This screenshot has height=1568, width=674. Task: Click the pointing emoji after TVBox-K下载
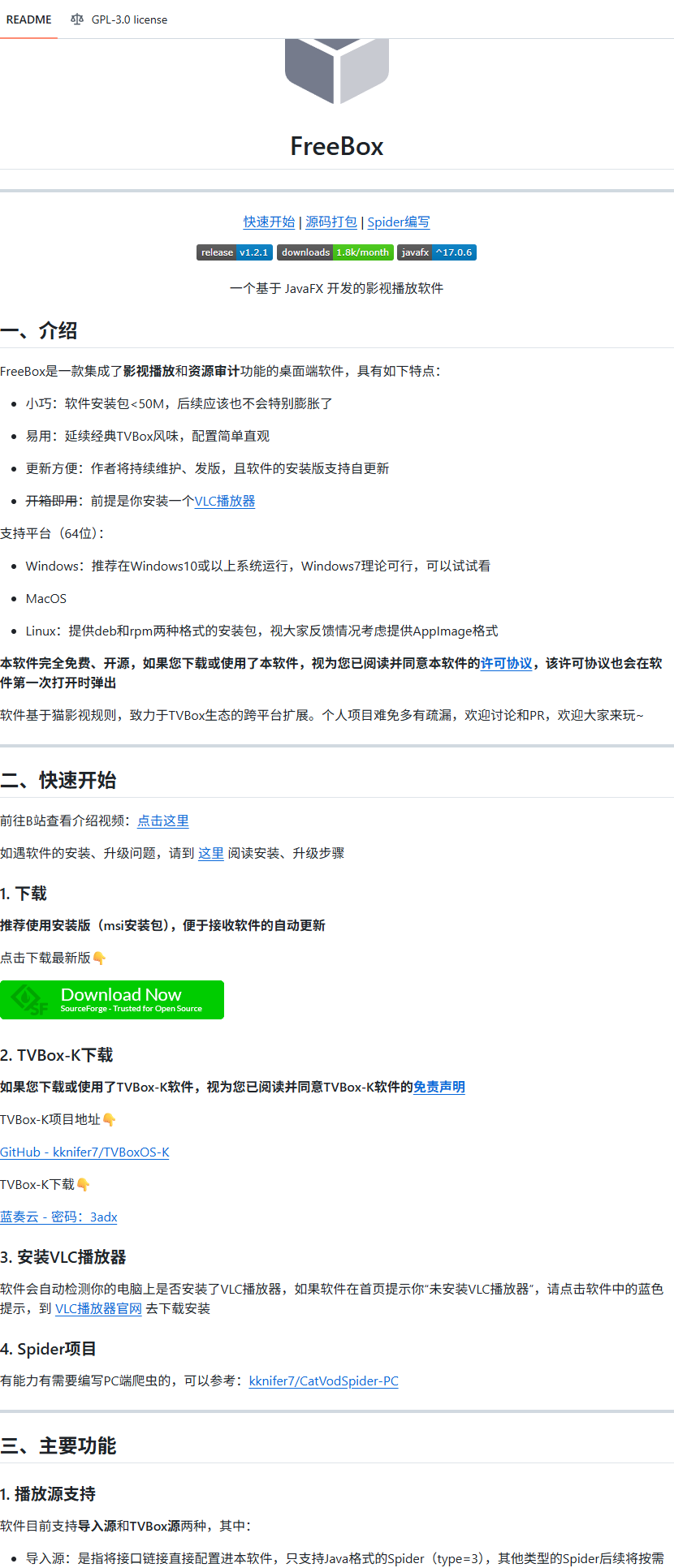coord(83,1184)
